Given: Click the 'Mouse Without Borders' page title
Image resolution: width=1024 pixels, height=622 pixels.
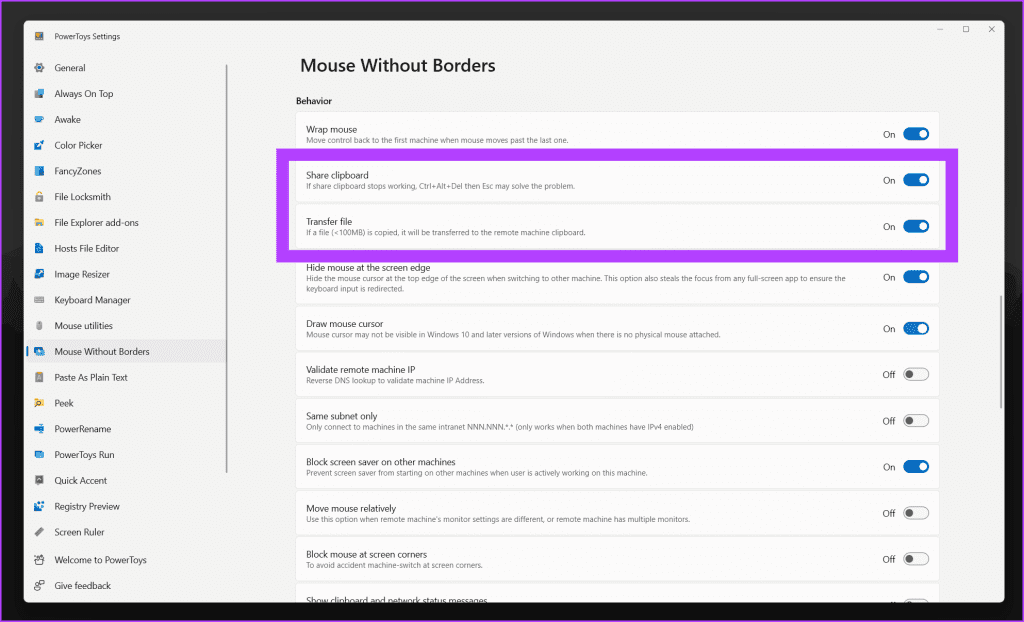Looking at the screenshot, I should click(398, 65).
